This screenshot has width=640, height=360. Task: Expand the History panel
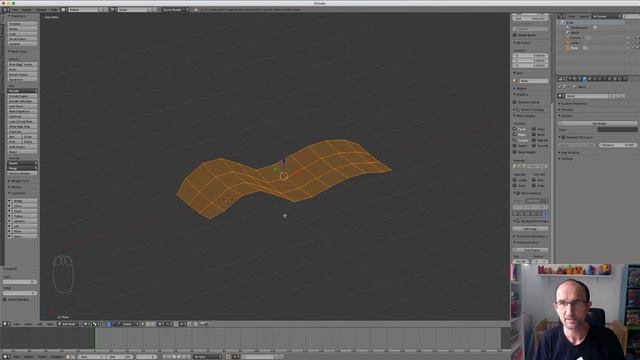tap(16, 187)
